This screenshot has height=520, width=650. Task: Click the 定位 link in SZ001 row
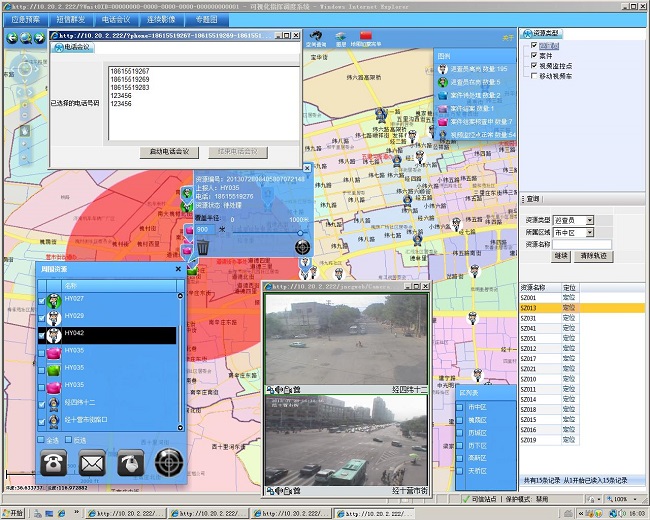pyautogui.click(x=569, y=297)
